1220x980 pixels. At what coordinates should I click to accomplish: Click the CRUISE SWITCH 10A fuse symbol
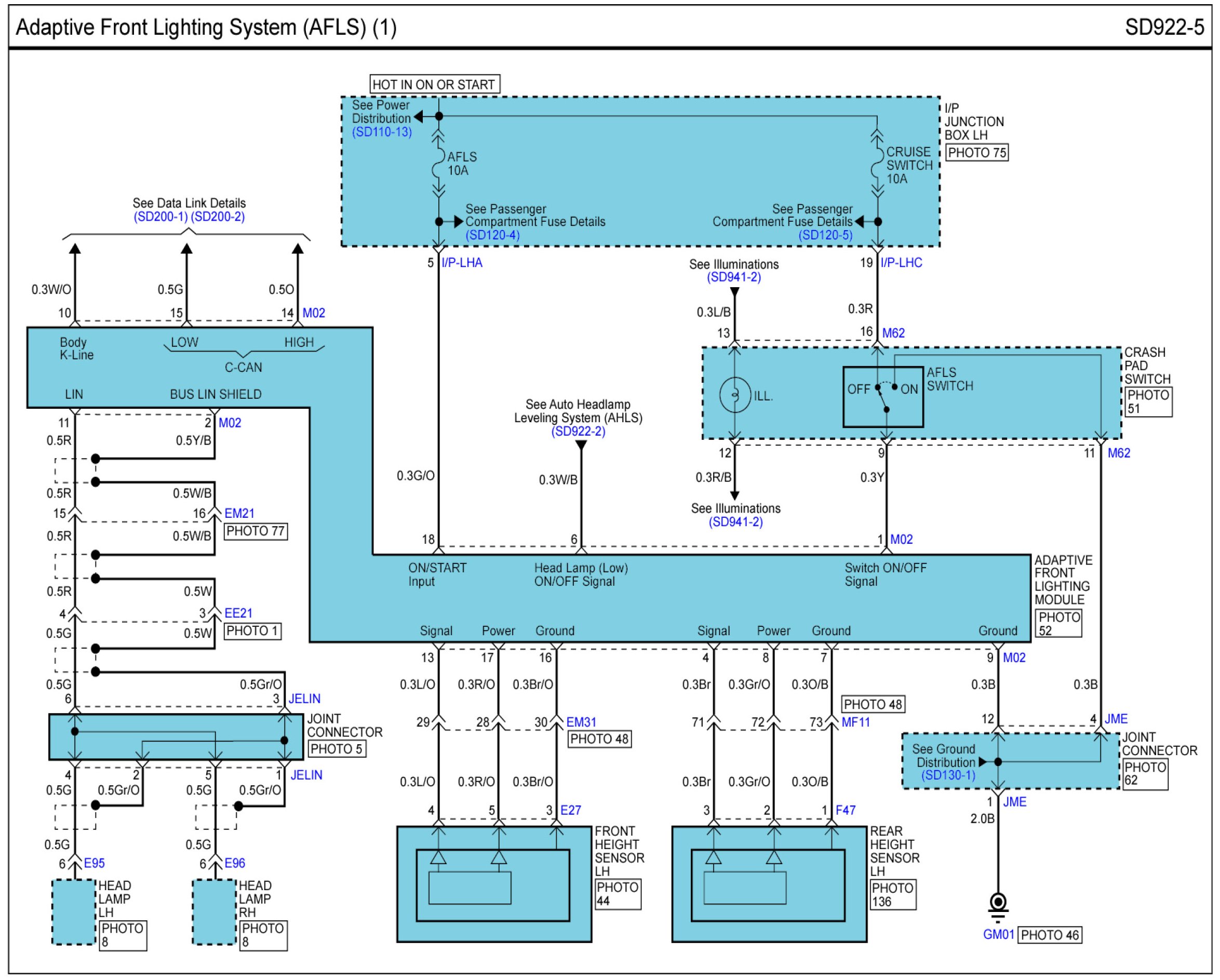click(877, 164)
